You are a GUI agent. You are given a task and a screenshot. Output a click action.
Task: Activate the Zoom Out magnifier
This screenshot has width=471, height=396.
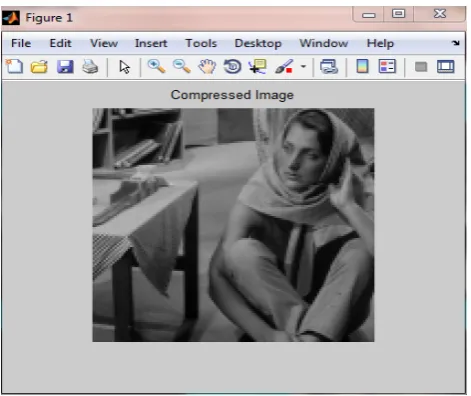tap(182, 66)
